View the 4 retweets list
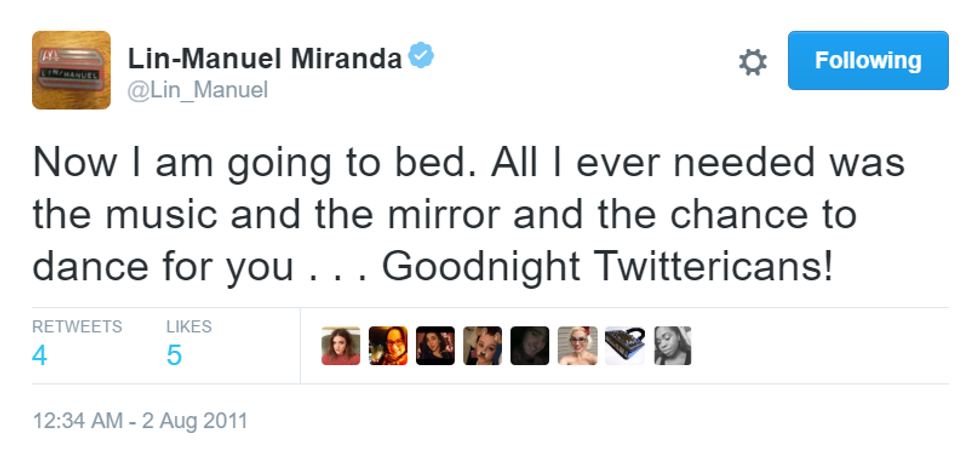 click(x=40, y=356)
